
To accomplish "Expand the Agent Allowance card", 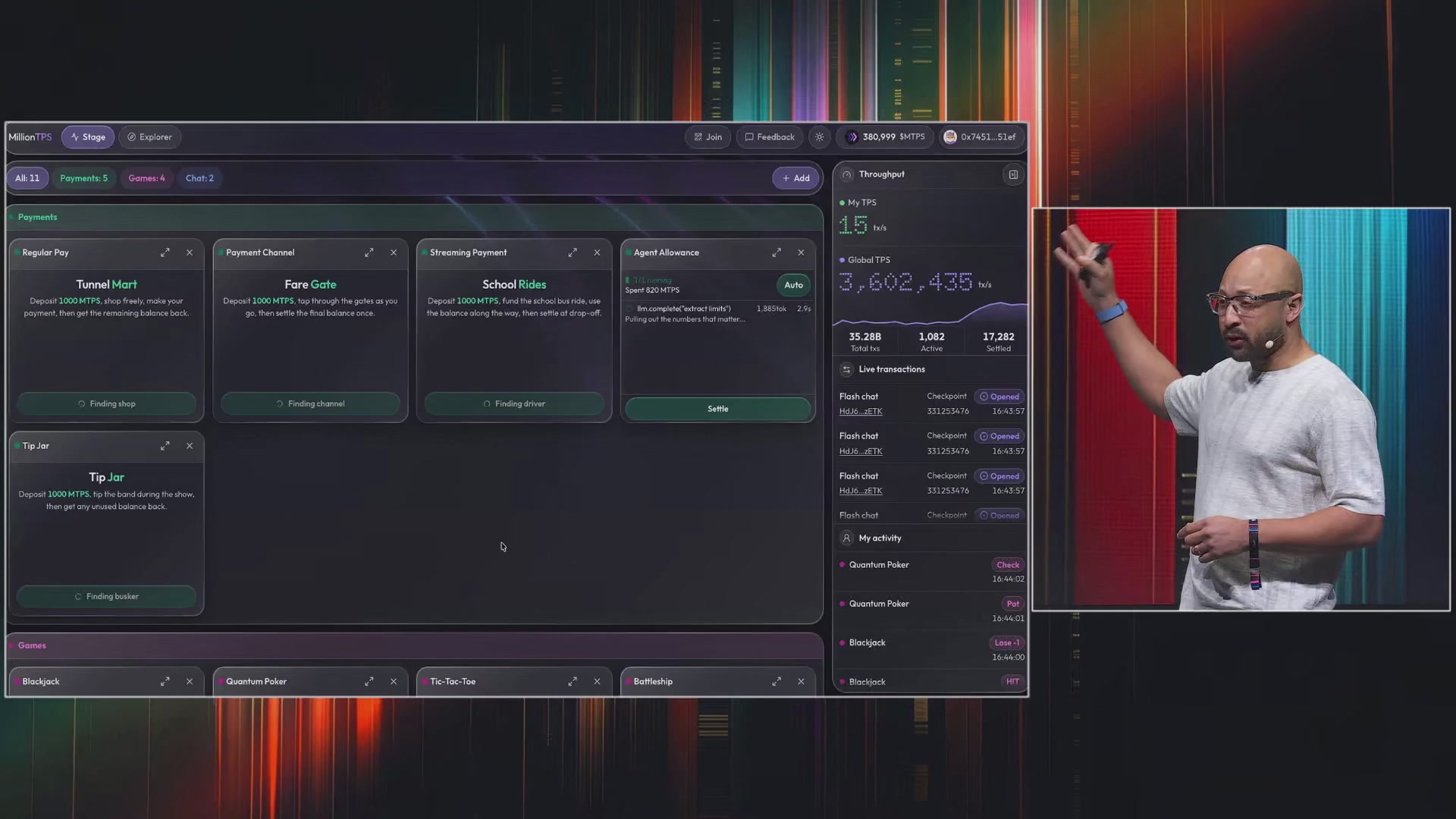I will pos(777,253).
